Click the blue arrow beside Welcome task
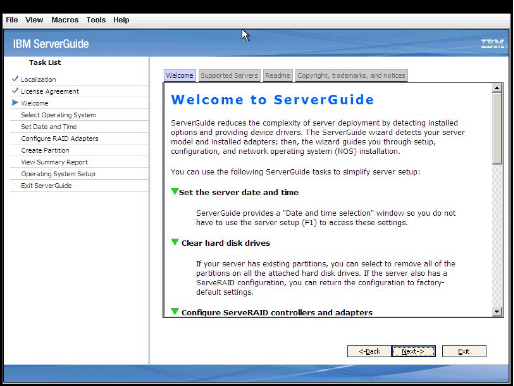 click(15, 103)
